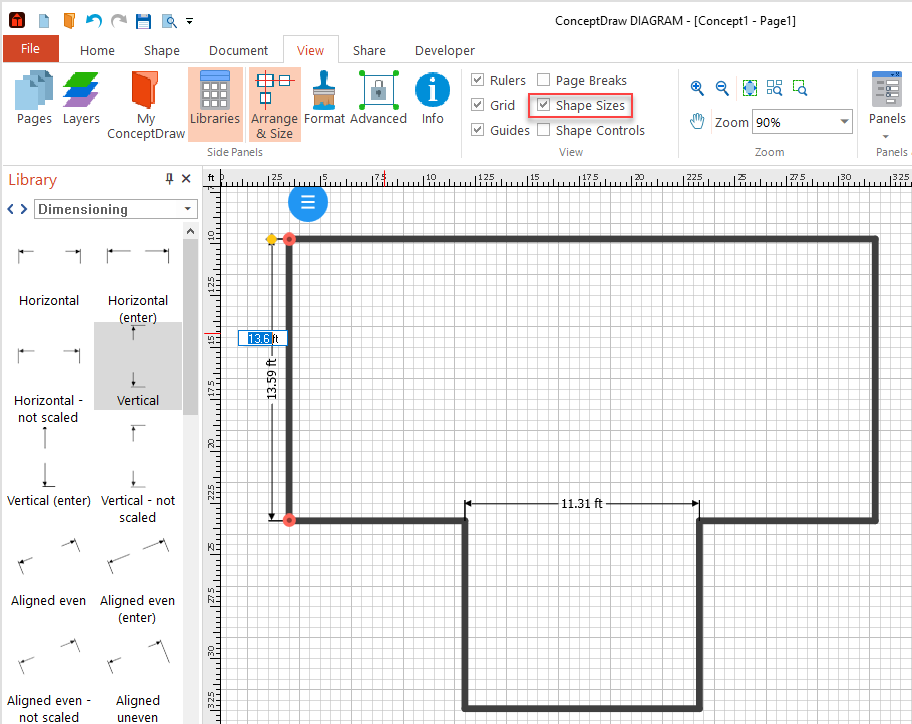Switch to the Developer tab
Screen dimensions: 912x724
click(x=444, y=51)
